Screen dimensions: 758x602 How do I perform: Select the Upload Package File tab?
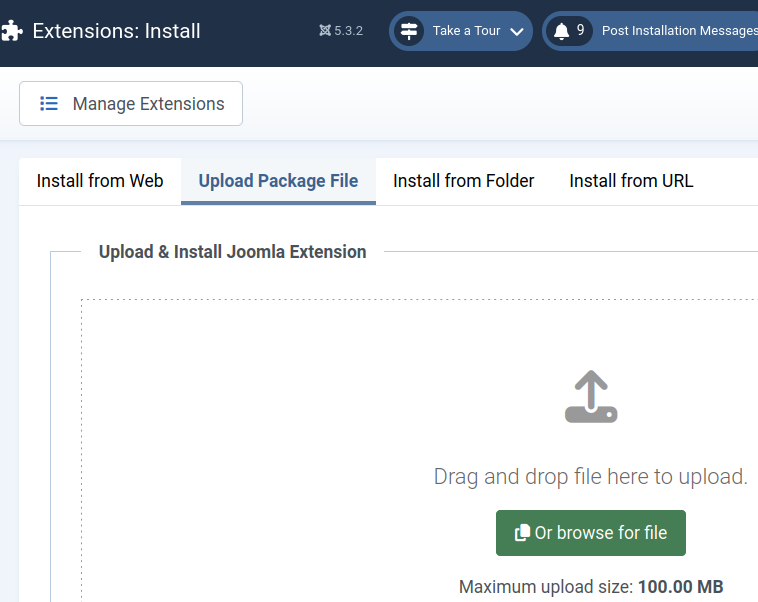pos(278,181)
